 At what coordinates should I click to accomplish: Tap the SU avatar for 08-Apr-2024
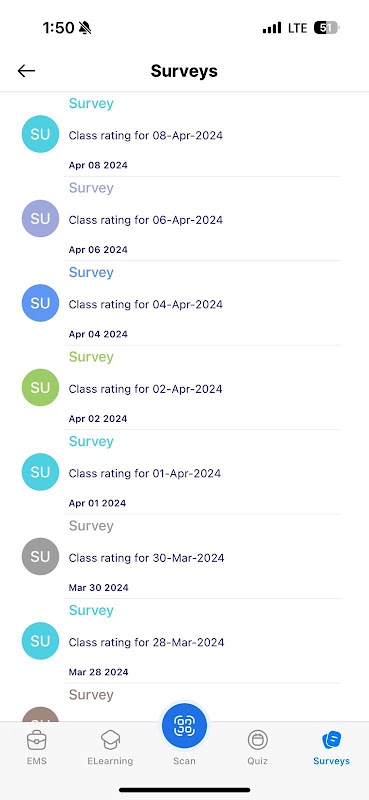tap(40, 134)
